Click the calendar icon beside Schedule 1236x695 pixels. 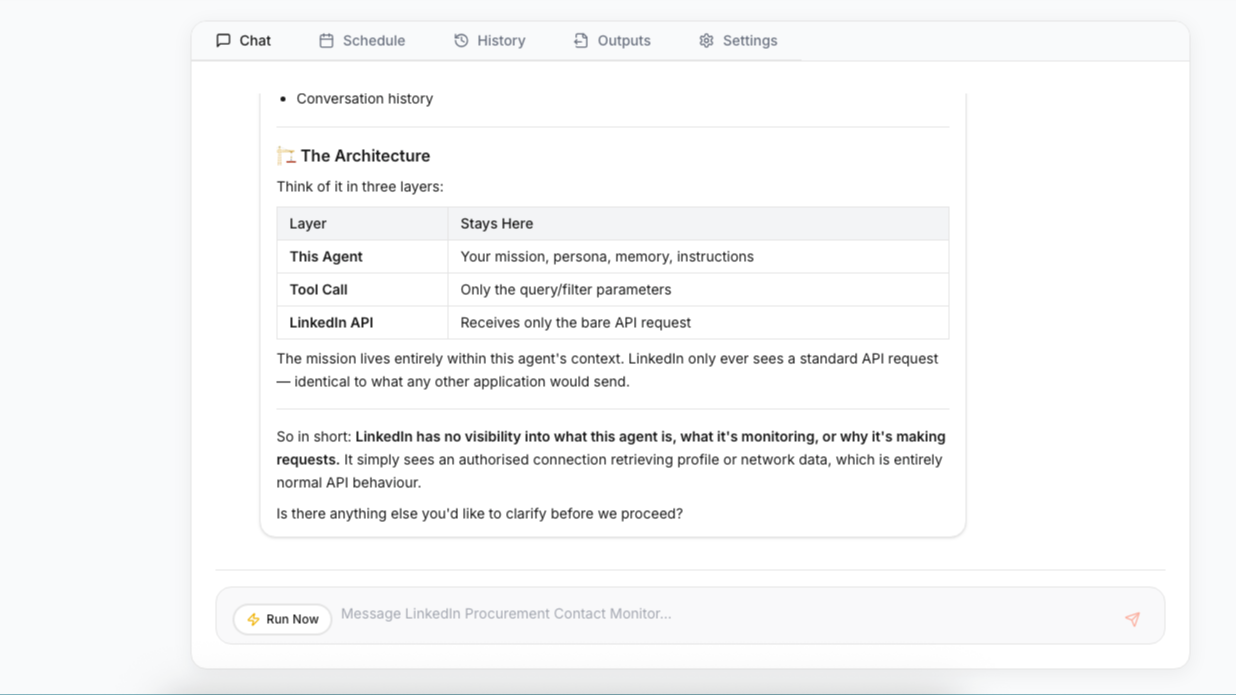326,40
